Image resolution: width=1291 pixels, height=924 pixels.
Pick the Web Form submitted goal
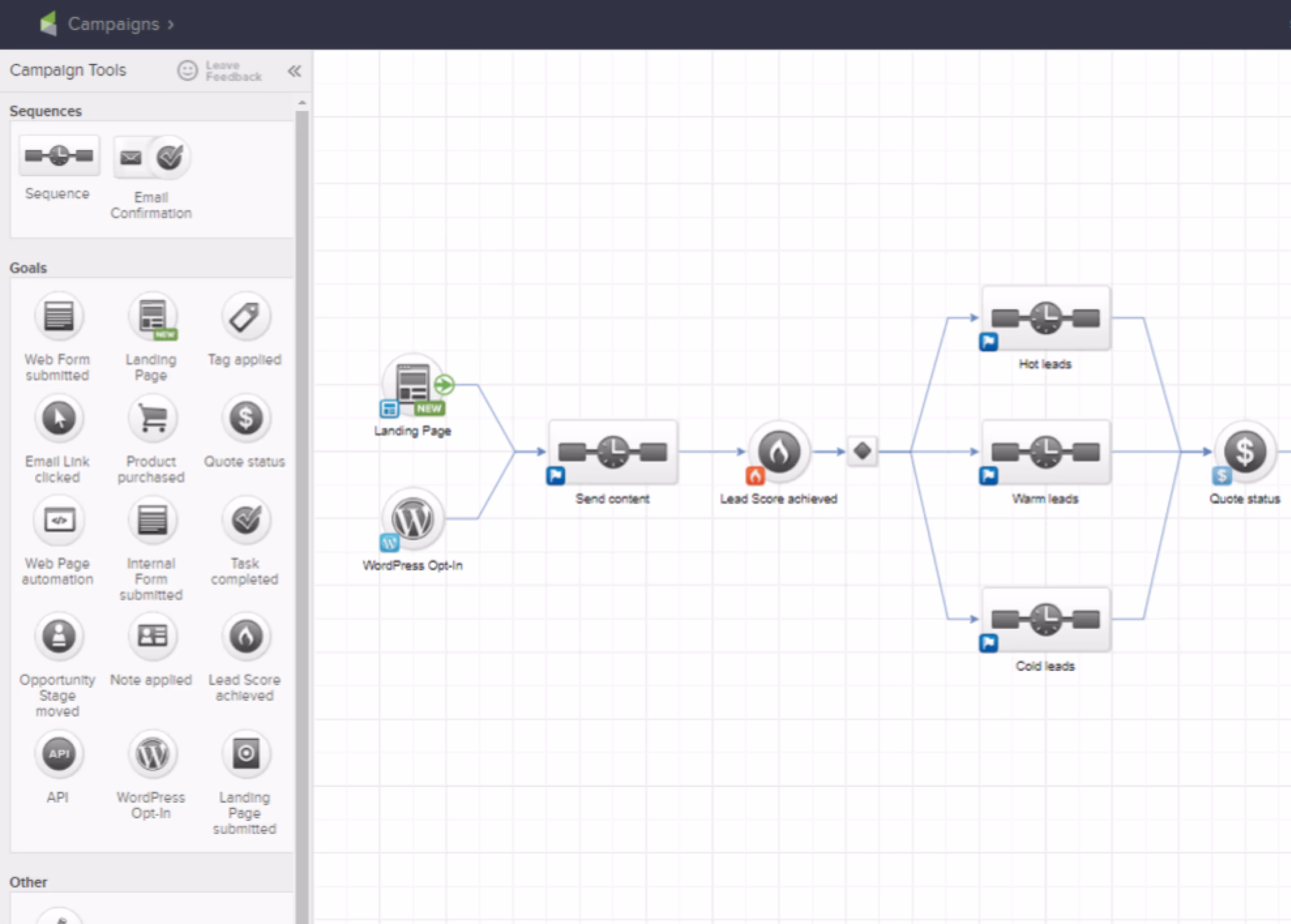(59, 316)
